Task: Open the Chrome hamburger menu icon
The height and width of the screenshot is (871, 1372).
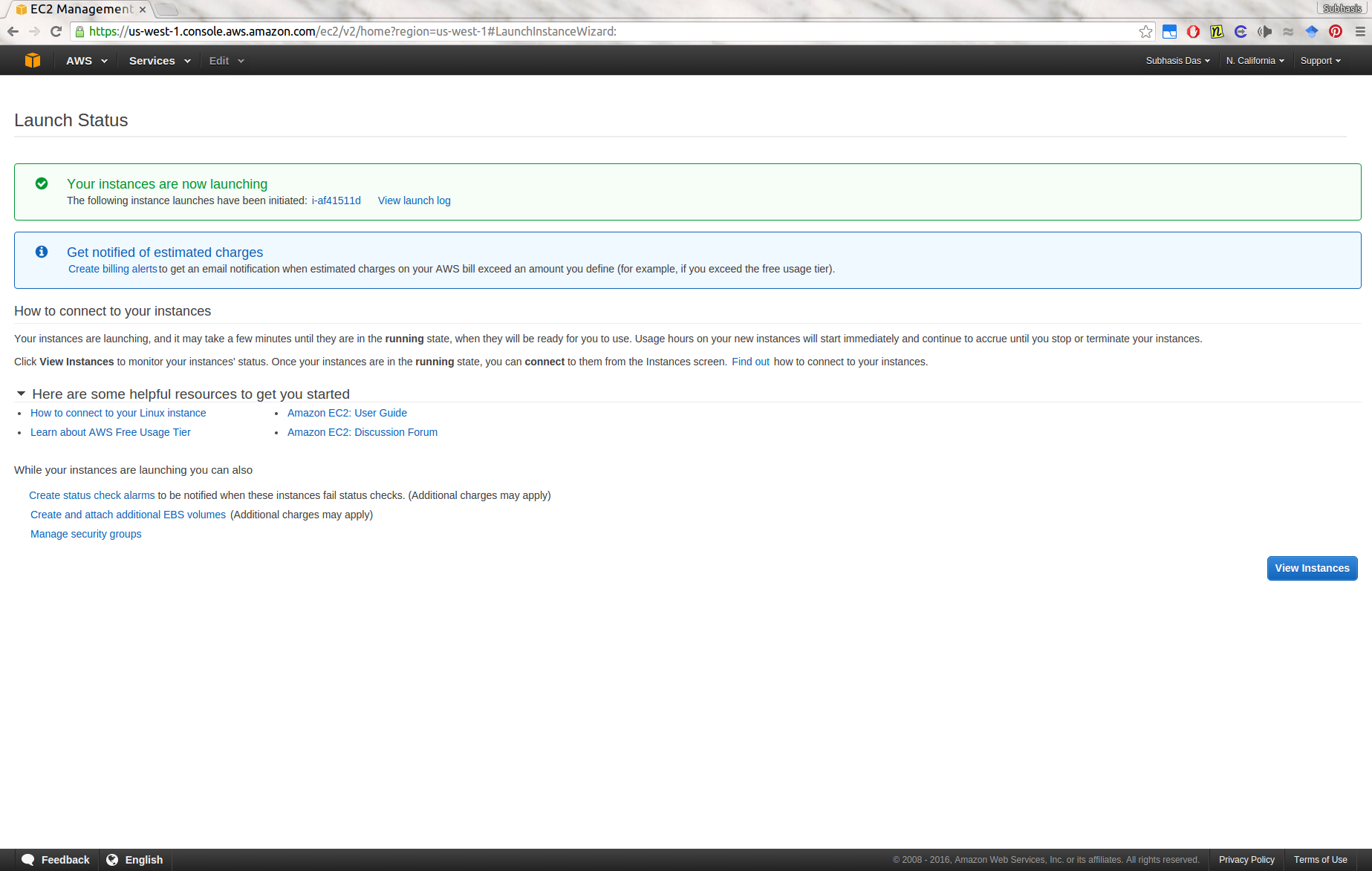Action: click(1360, 31)
